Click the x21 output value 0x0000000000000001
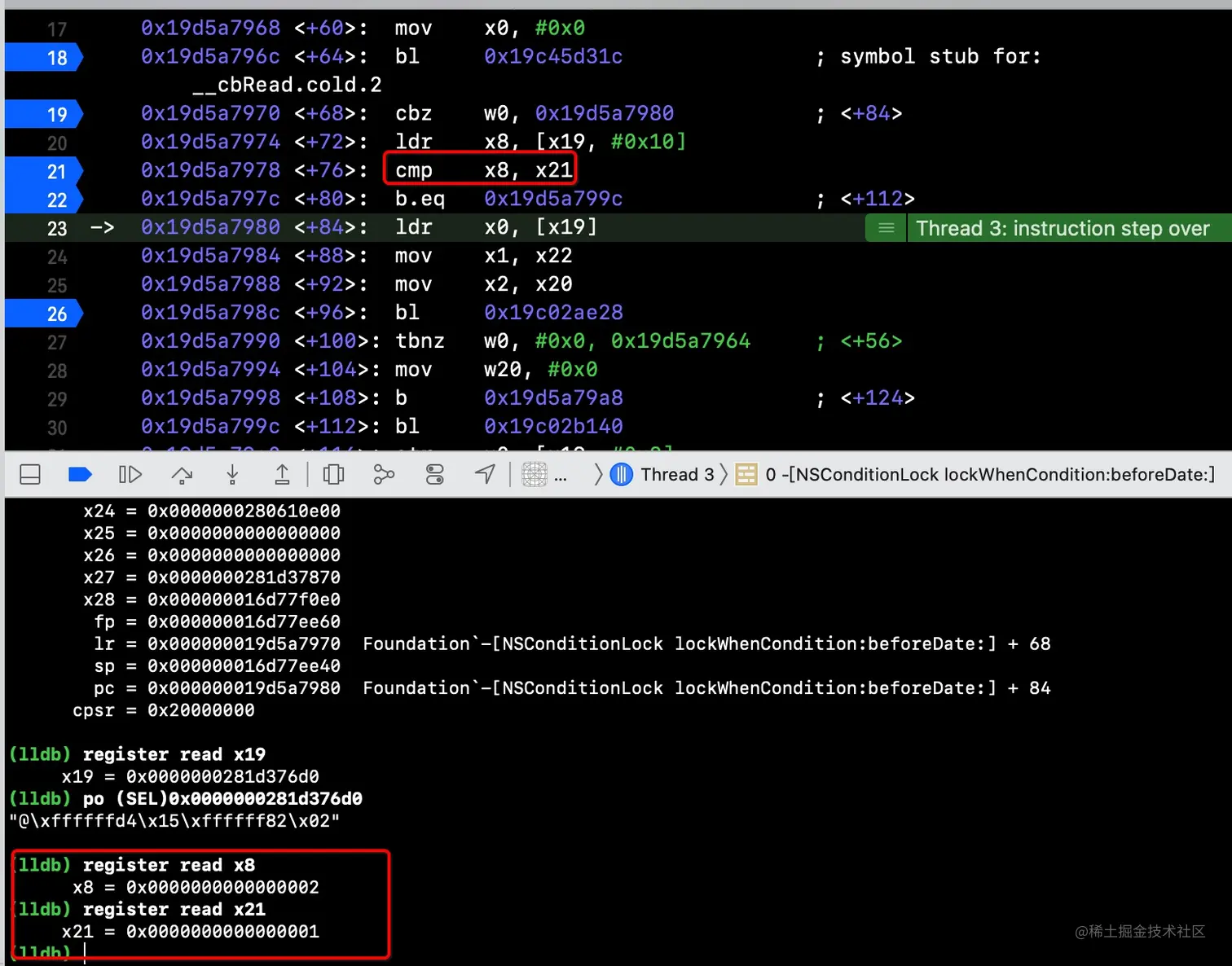Screen dimensions: 1232x966 tap(222, 931)
